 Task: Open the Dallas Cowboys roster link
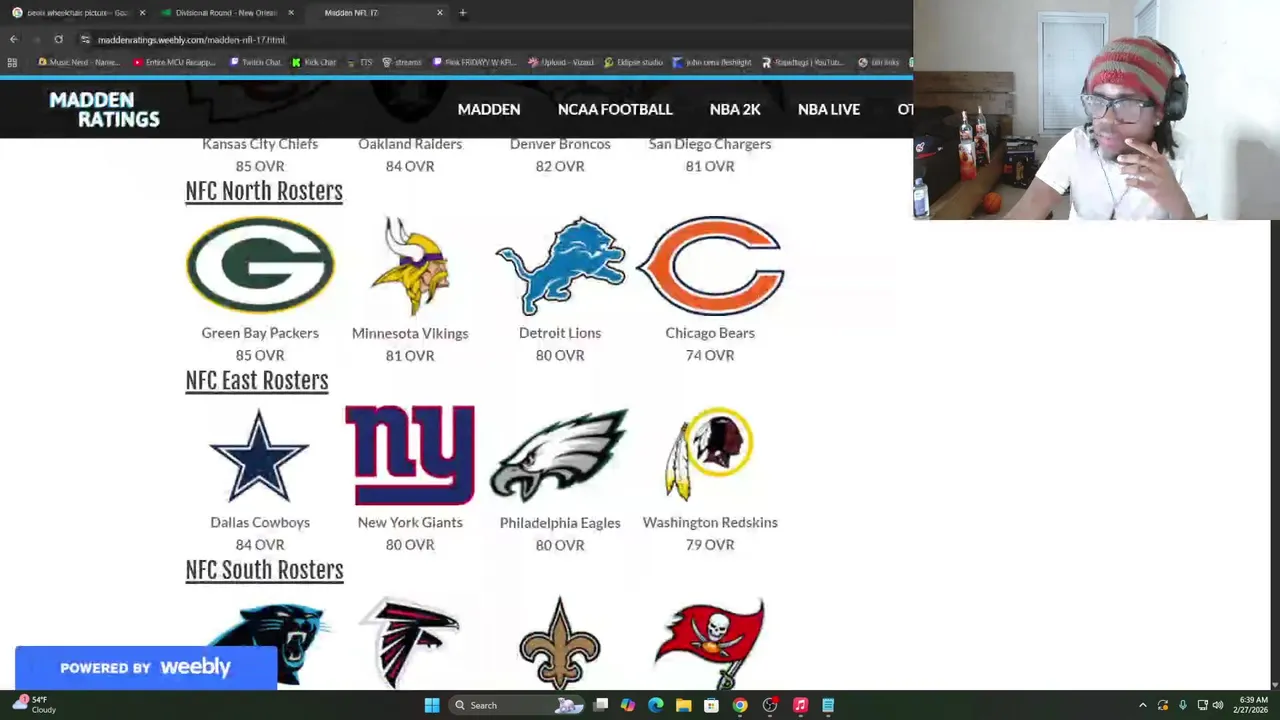tap(260, 522)
